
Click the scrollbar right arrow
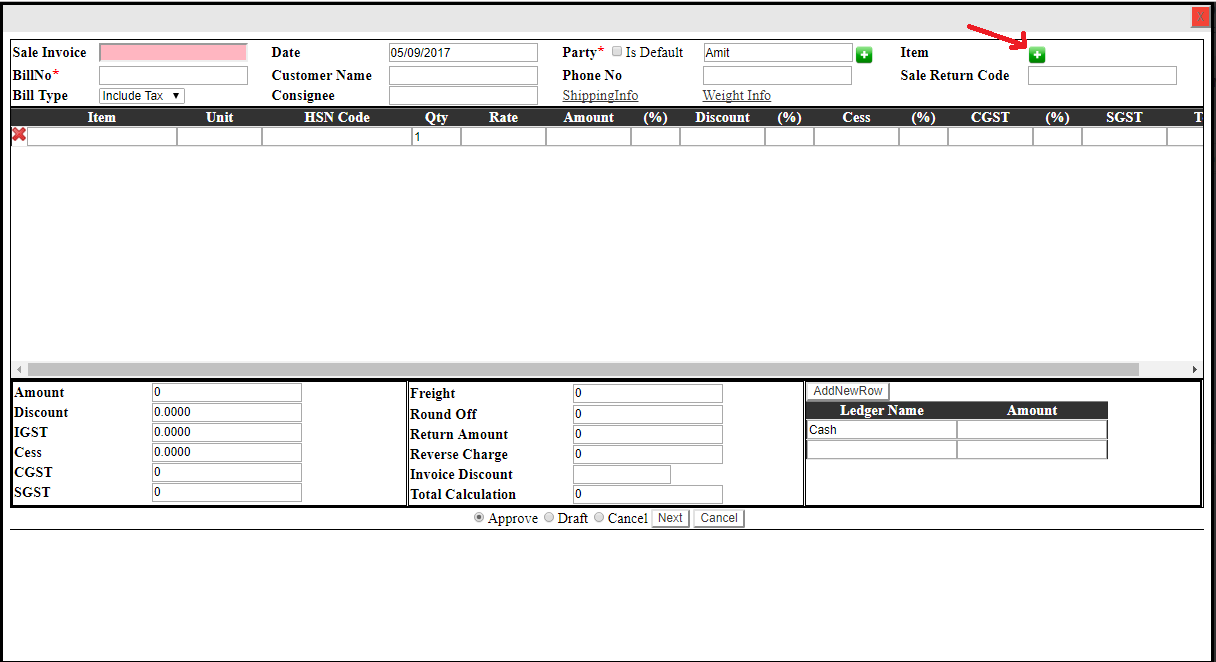click(1194, 369)
